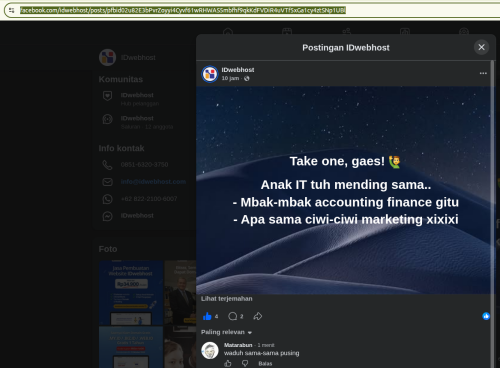
Task: Open Jasa Pembuatan Website photo thumbnail
Action: point(131,293)
